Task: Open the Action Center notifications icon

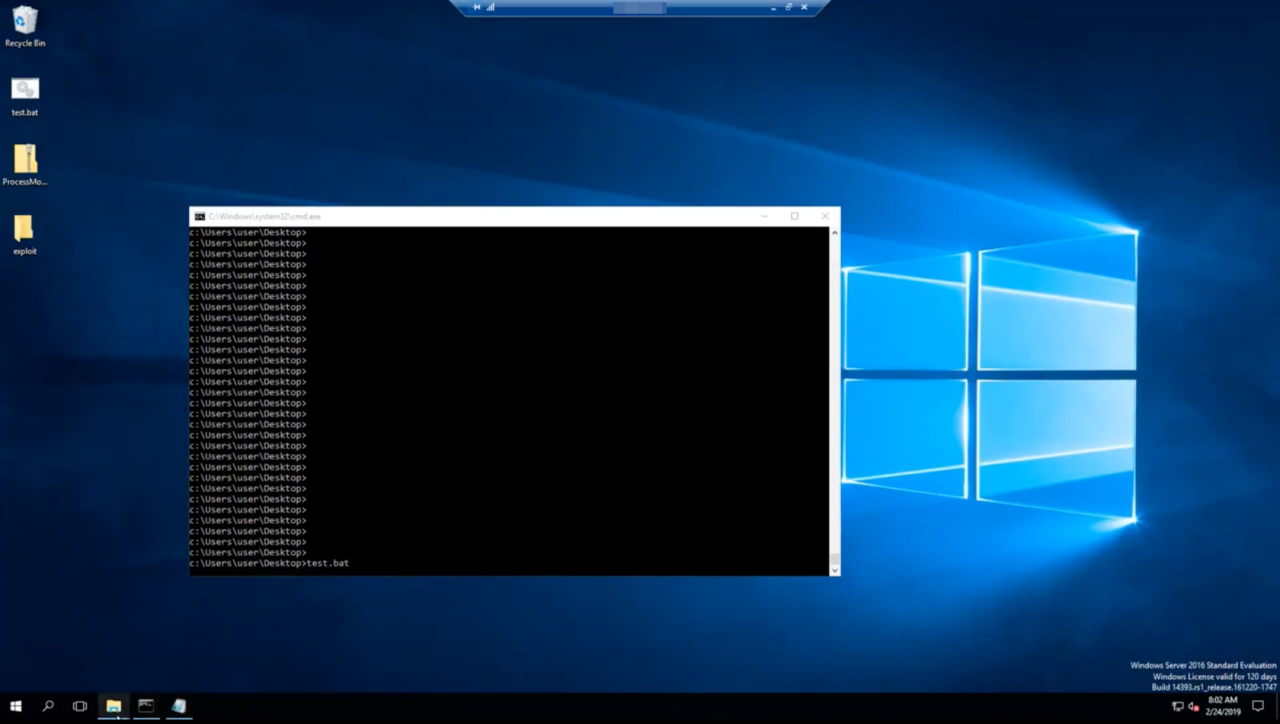Action: coord(1258,706)
